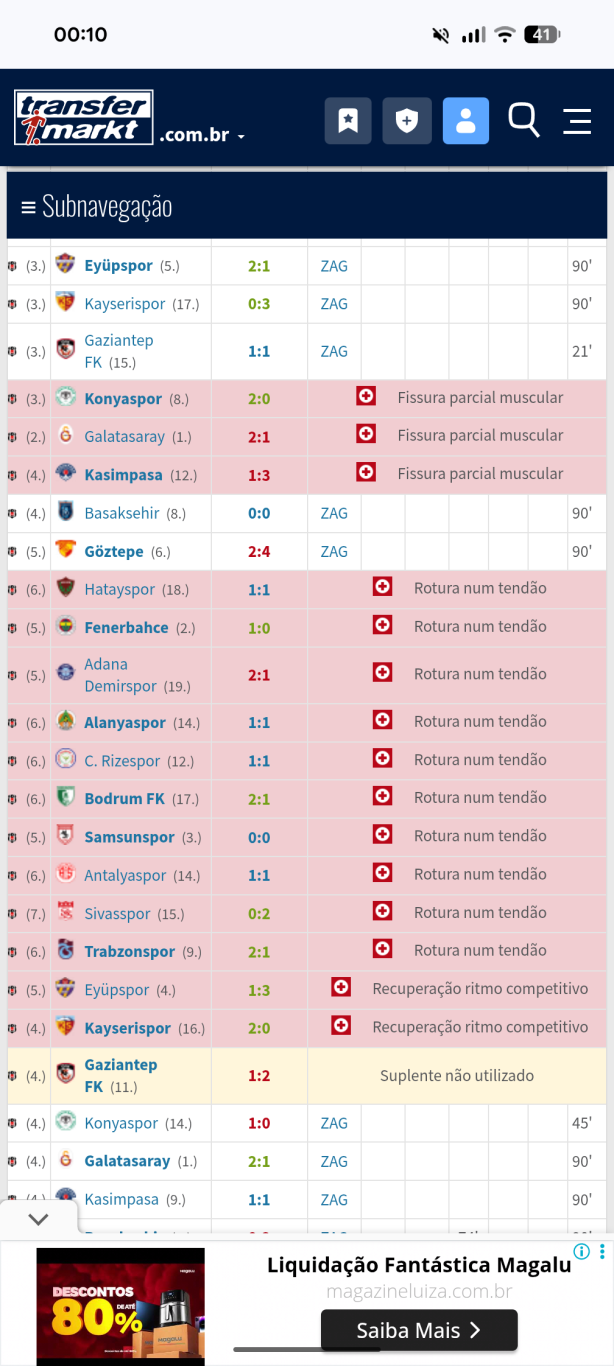The height and width of the screenshot is (1366, 614).
Task: Click the Galatasaray club crest in injury row
Action: pos(66,436)
